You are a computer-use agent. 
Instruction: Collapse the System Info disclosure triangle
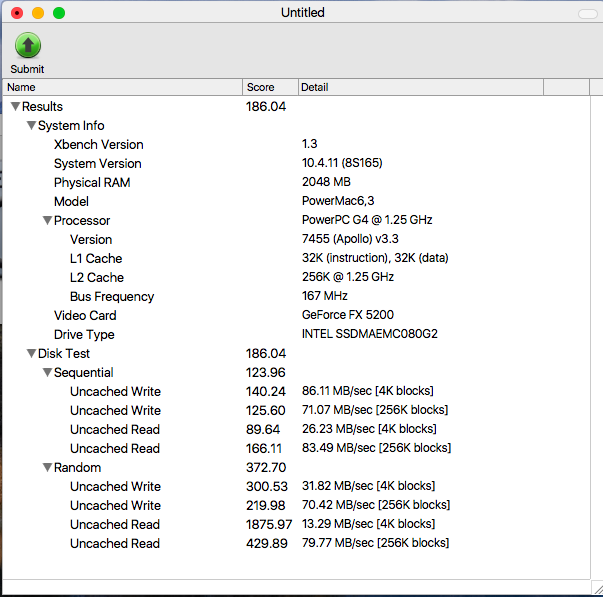point(32,125)
